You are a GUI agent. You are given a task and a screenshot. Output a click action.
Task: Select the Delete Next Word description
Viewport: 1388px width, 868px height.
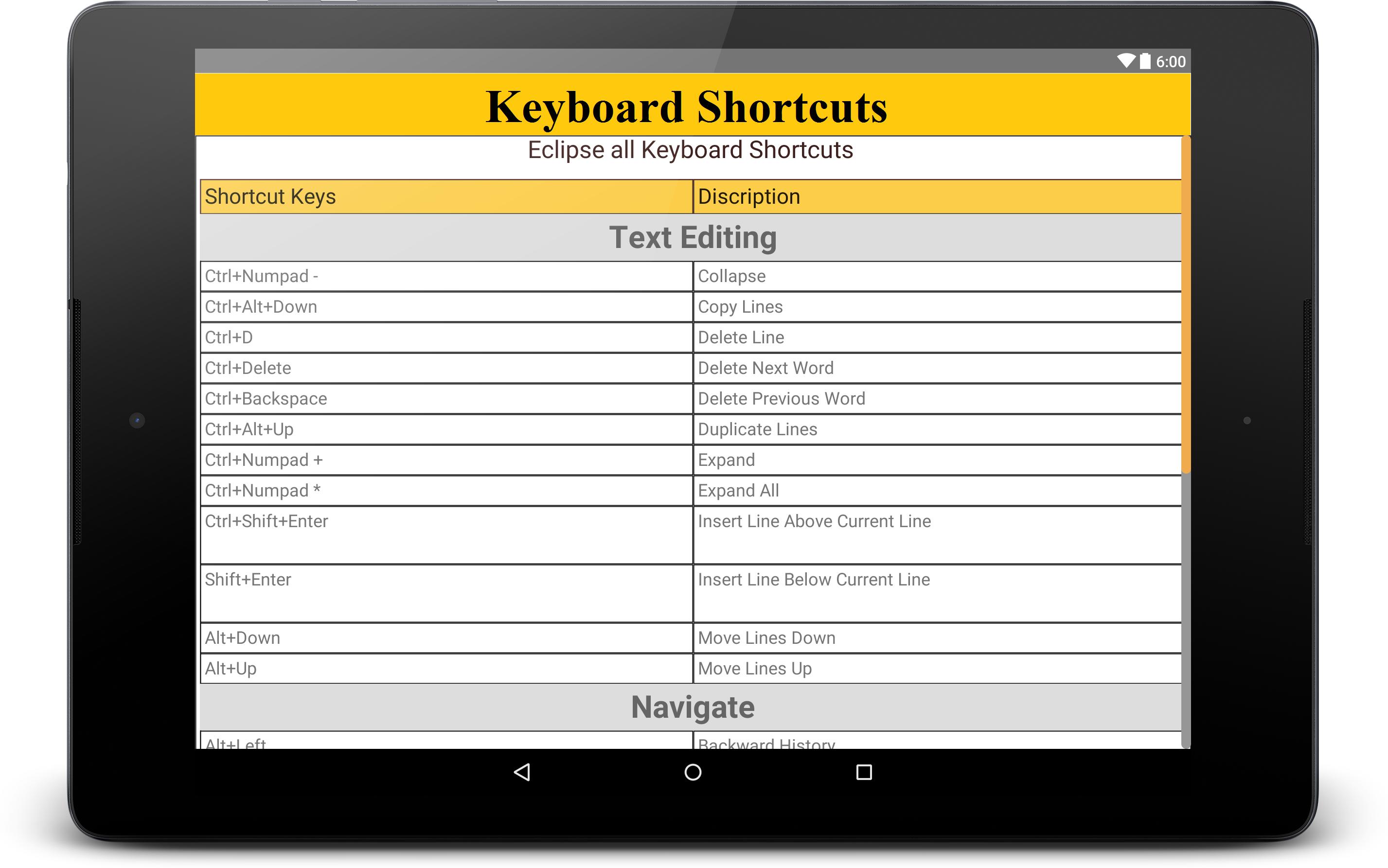tap(937, 368)
